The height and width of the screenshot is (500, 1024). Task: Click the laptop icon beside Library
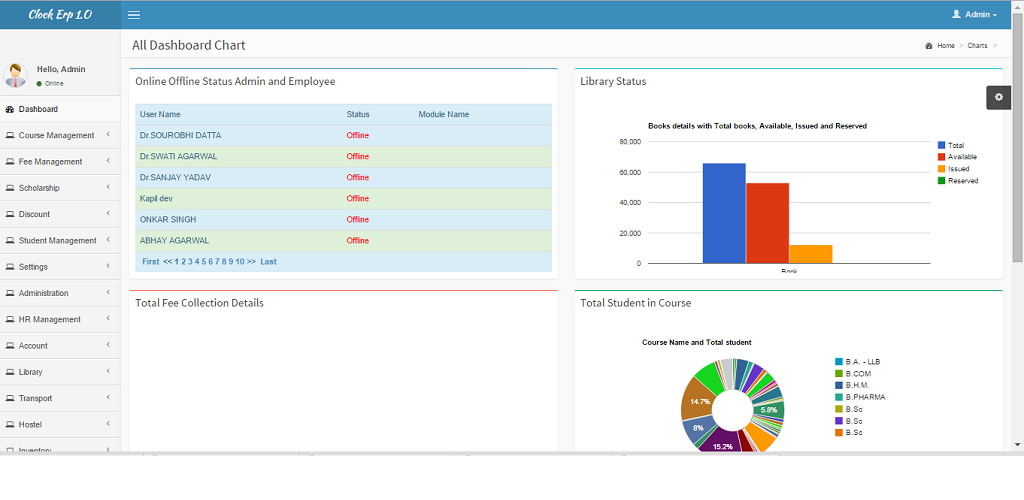click(x=10, y=372)
